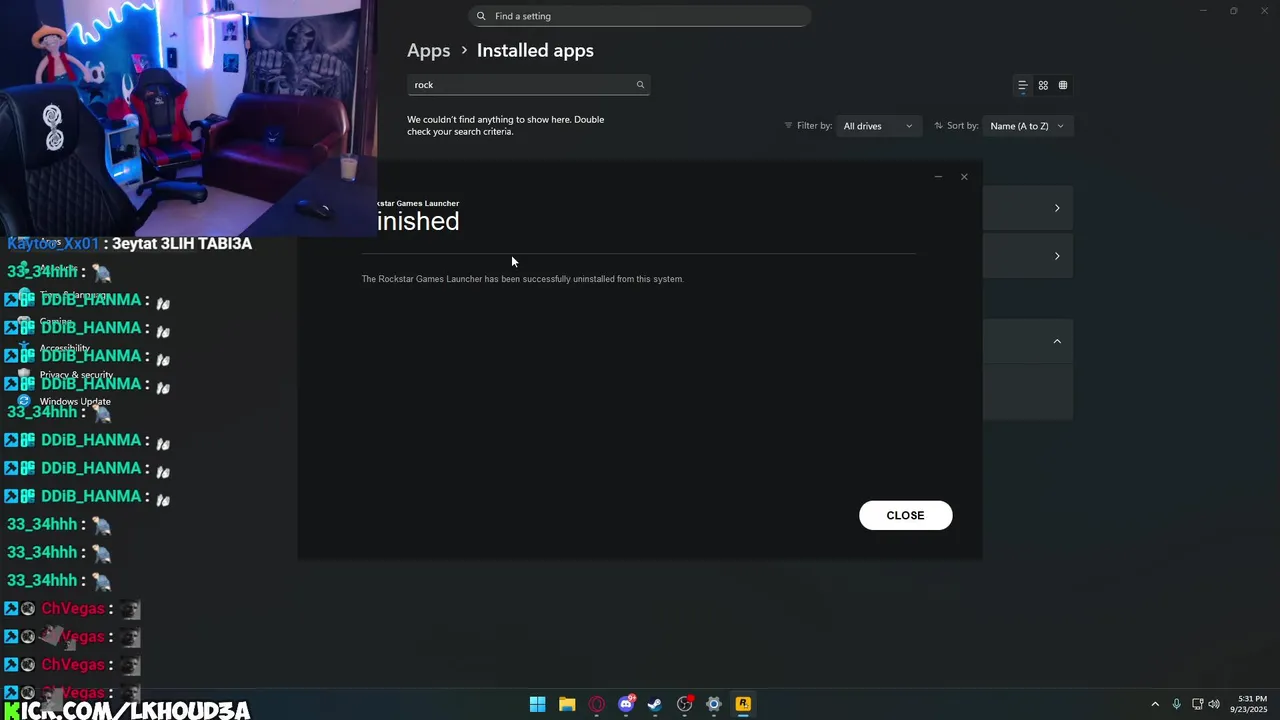Viewport: 1280px width, 720px height.
Task: Click the Rockstar Games taskbar icon
Action: (743, 704)
